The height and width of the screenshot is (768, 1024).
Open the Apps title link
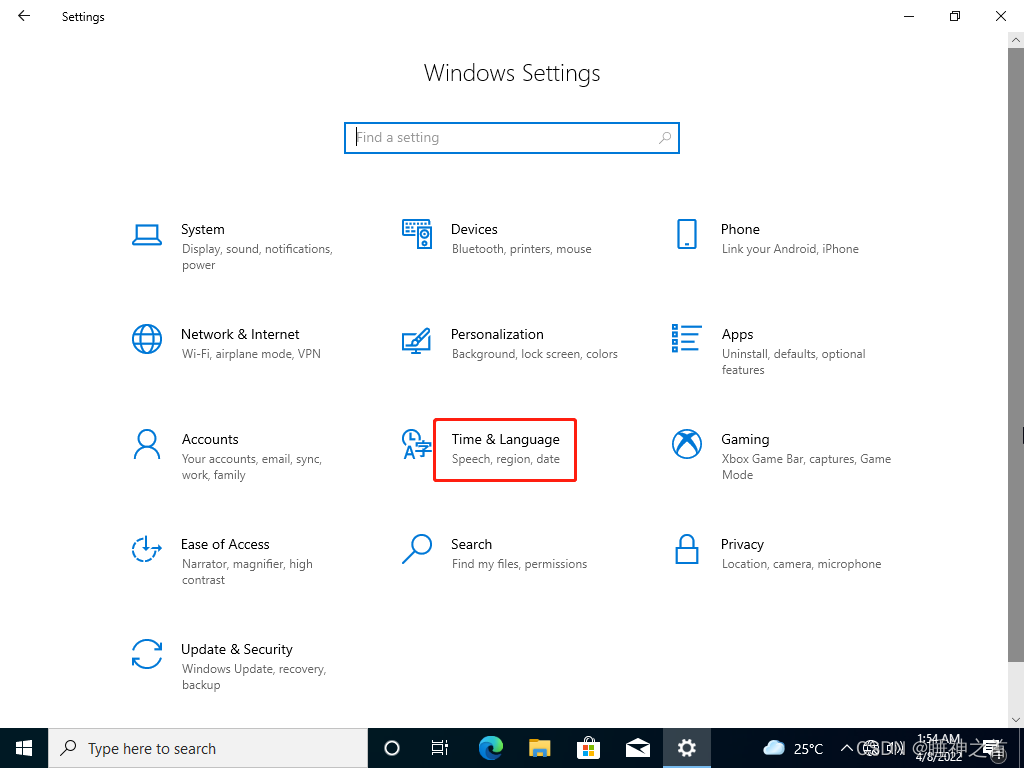(x=737, y=334)
